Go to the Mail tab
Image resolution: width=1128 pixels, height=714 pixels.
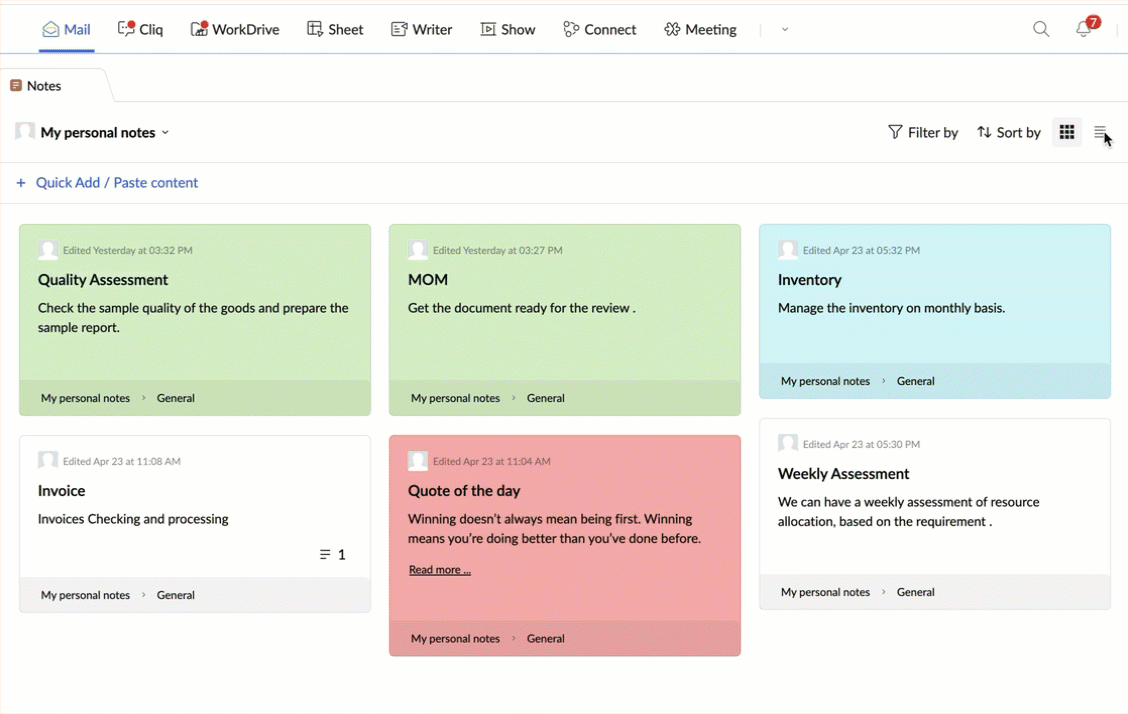point(66,29)
